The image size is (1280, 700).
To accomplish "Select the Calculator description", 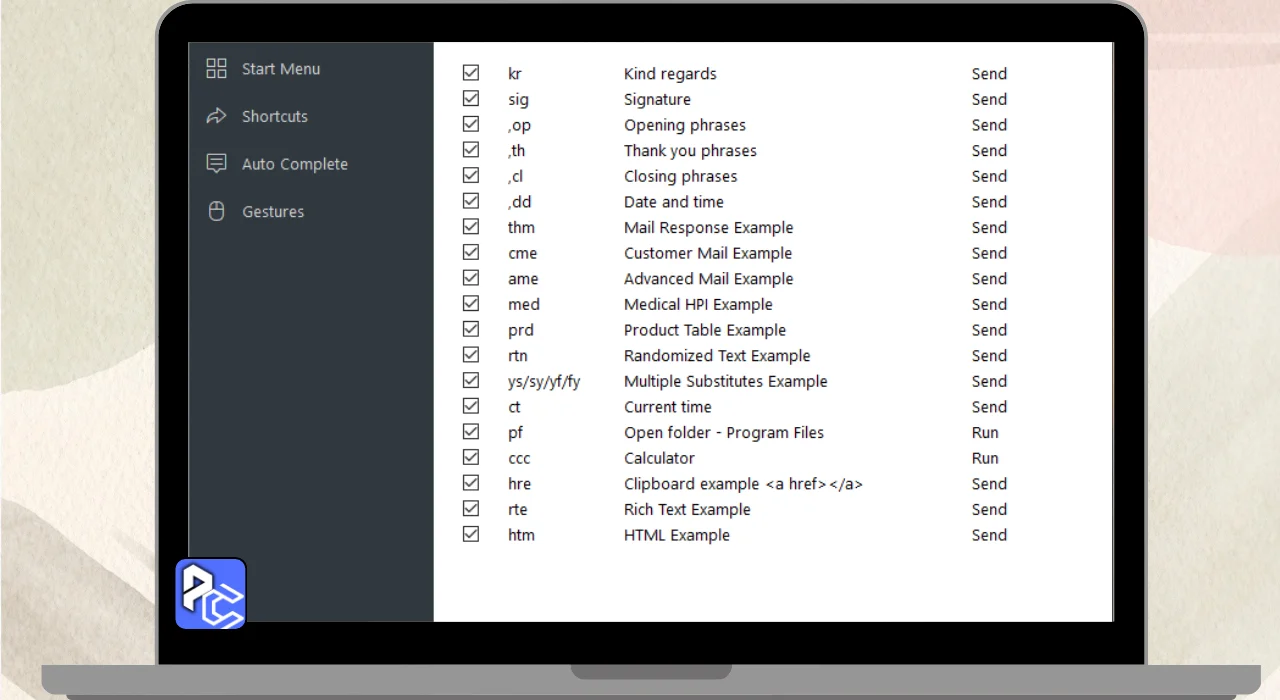I will (x=659, y=458).
